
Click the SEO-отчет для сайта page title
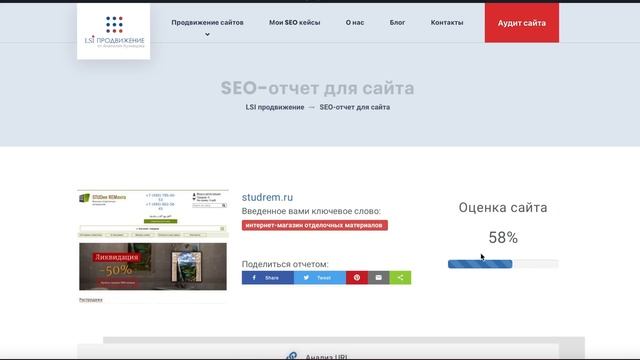[x=318, y=88]
